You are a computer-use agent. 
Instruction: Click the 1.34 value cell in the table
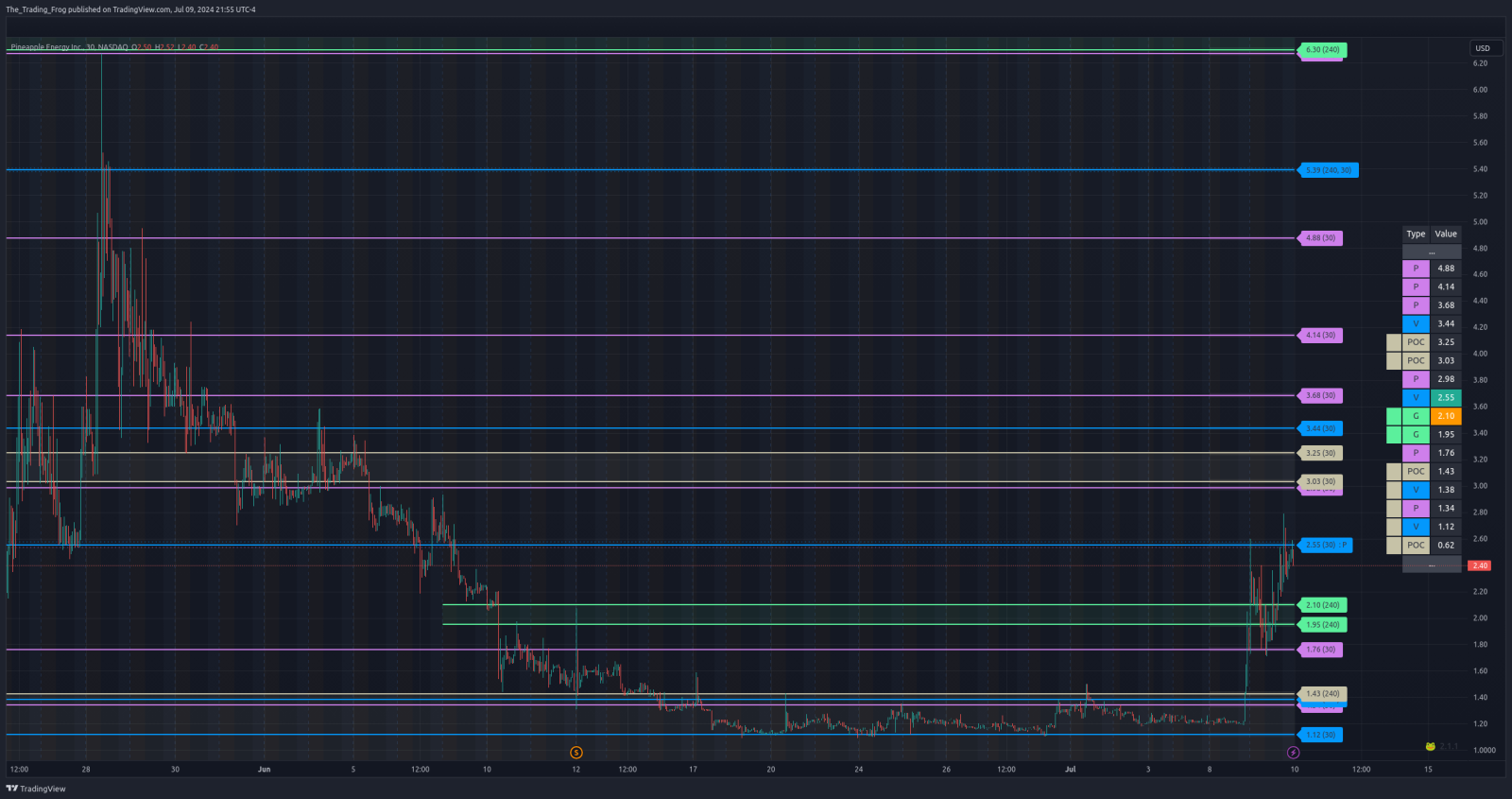click(x=1446, y=509)
